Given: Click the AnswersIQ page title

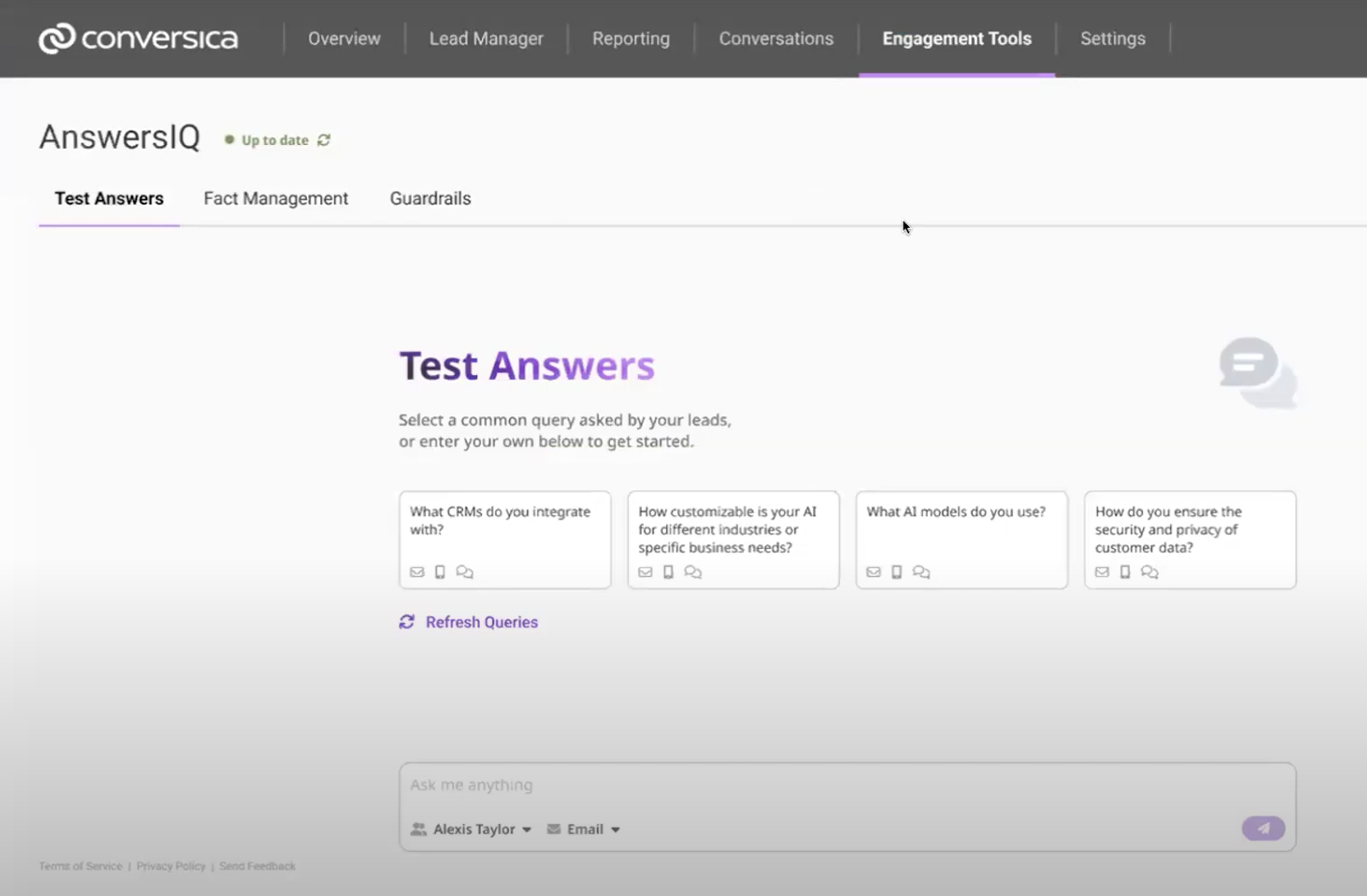Looking at the screenshot, I should (120, 138).
